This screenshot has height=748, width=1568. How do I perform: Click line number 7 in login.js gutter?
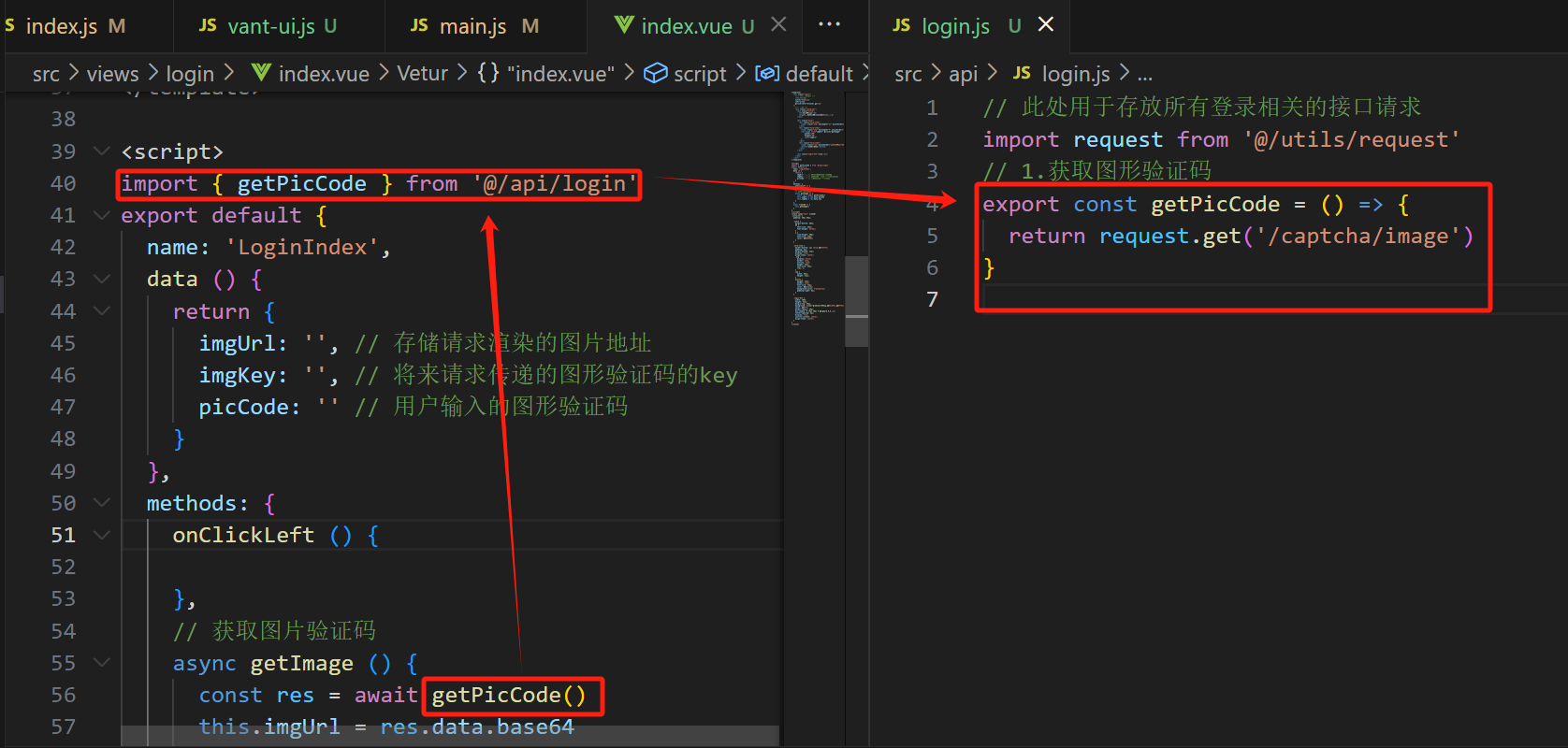pyautogui.click(x=932, y=299)
